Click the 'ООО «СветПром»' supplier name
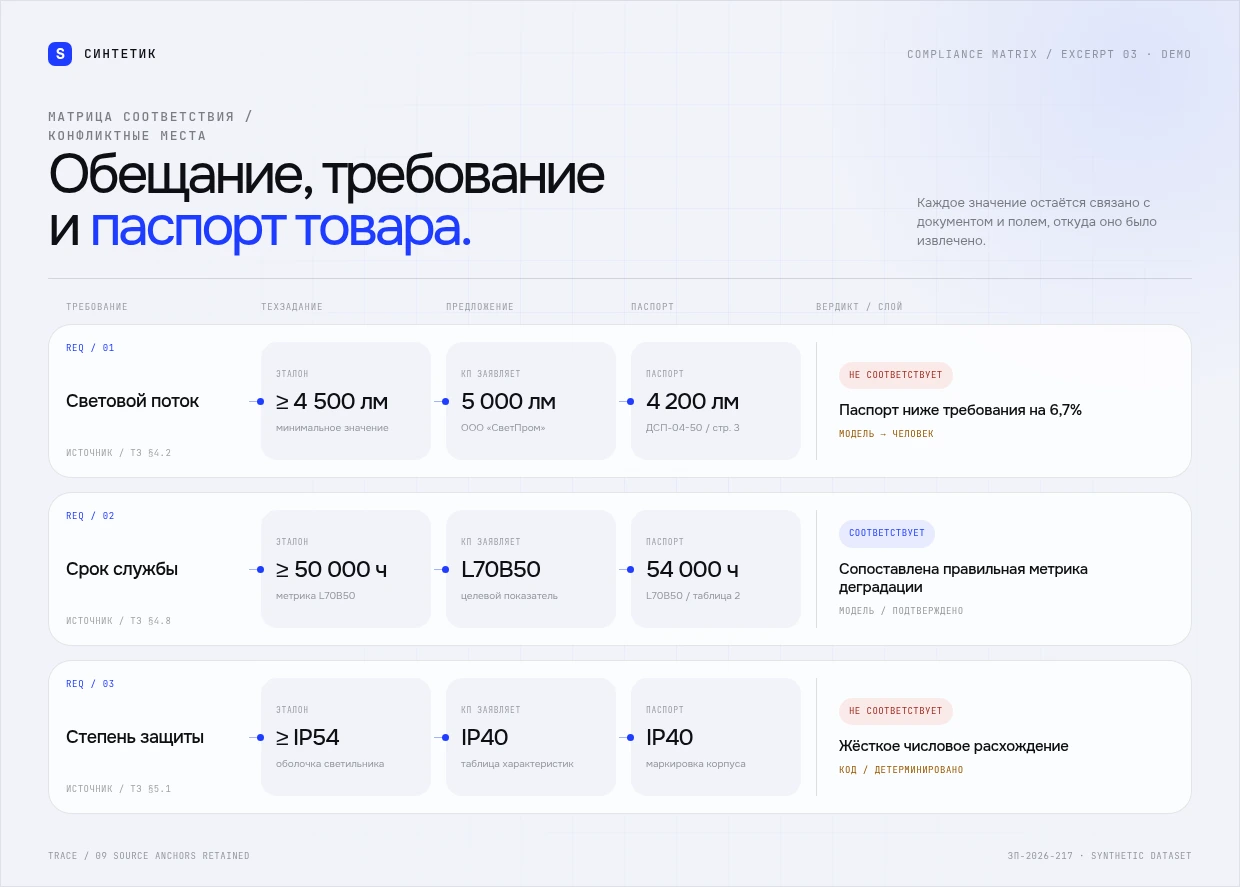The height and width of the screenshot is (887, 1240). (505, 428)
